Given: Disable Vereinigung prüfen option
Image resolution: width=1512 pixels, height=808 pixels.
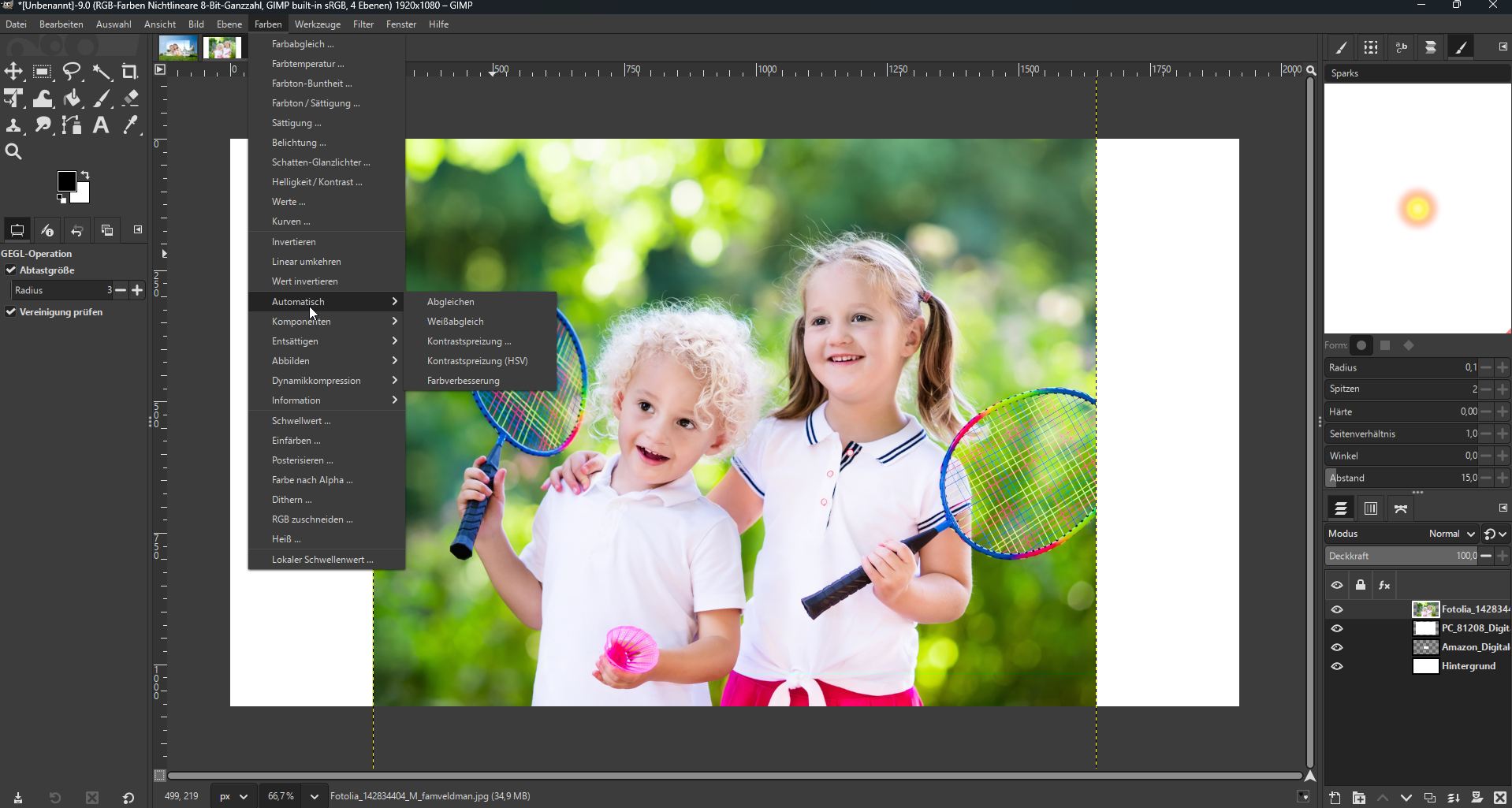Looking at the screenshot, I should click(11, 312).
